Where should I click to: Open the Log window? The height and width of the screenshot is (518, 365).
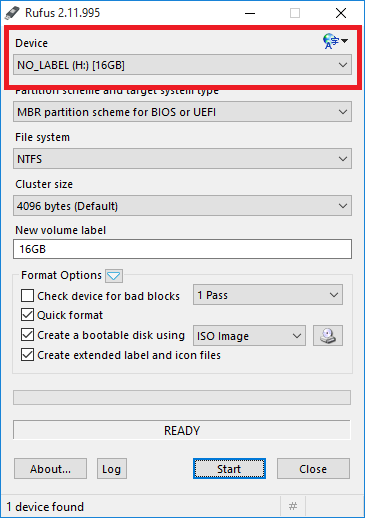(112, 469)
